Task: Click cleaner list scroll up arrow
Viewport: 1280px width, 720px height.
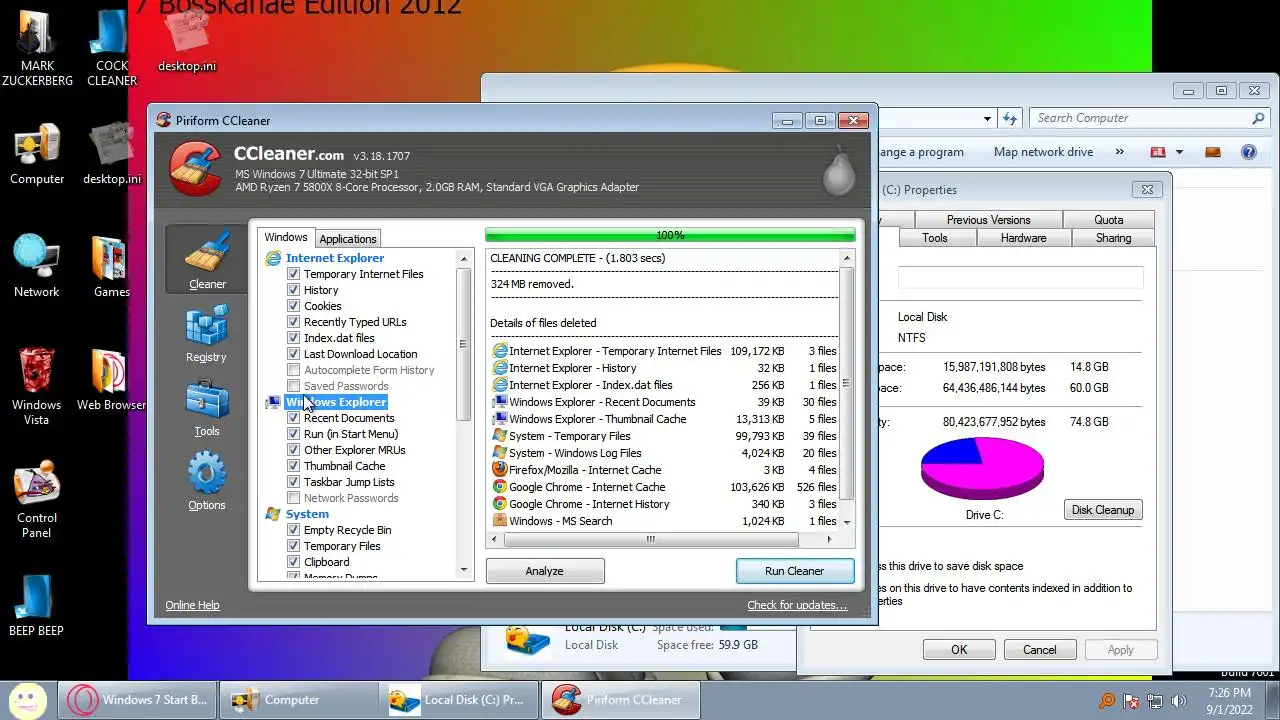Action: [463, 259]
